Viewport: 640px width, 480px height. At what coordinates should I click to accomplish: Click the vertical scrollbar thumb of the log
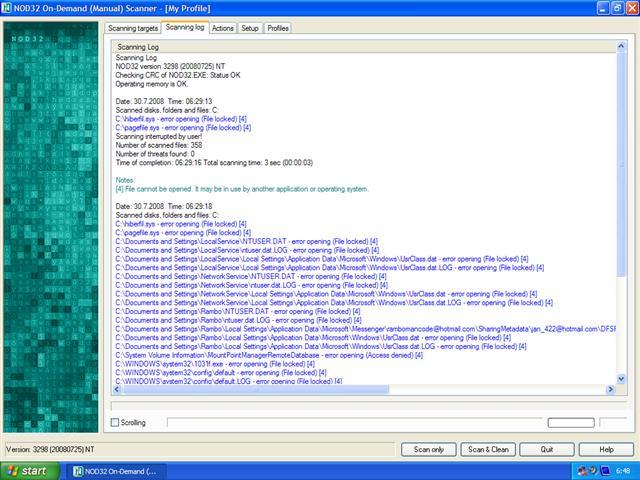pyautogui.click(x=621, y=163)
